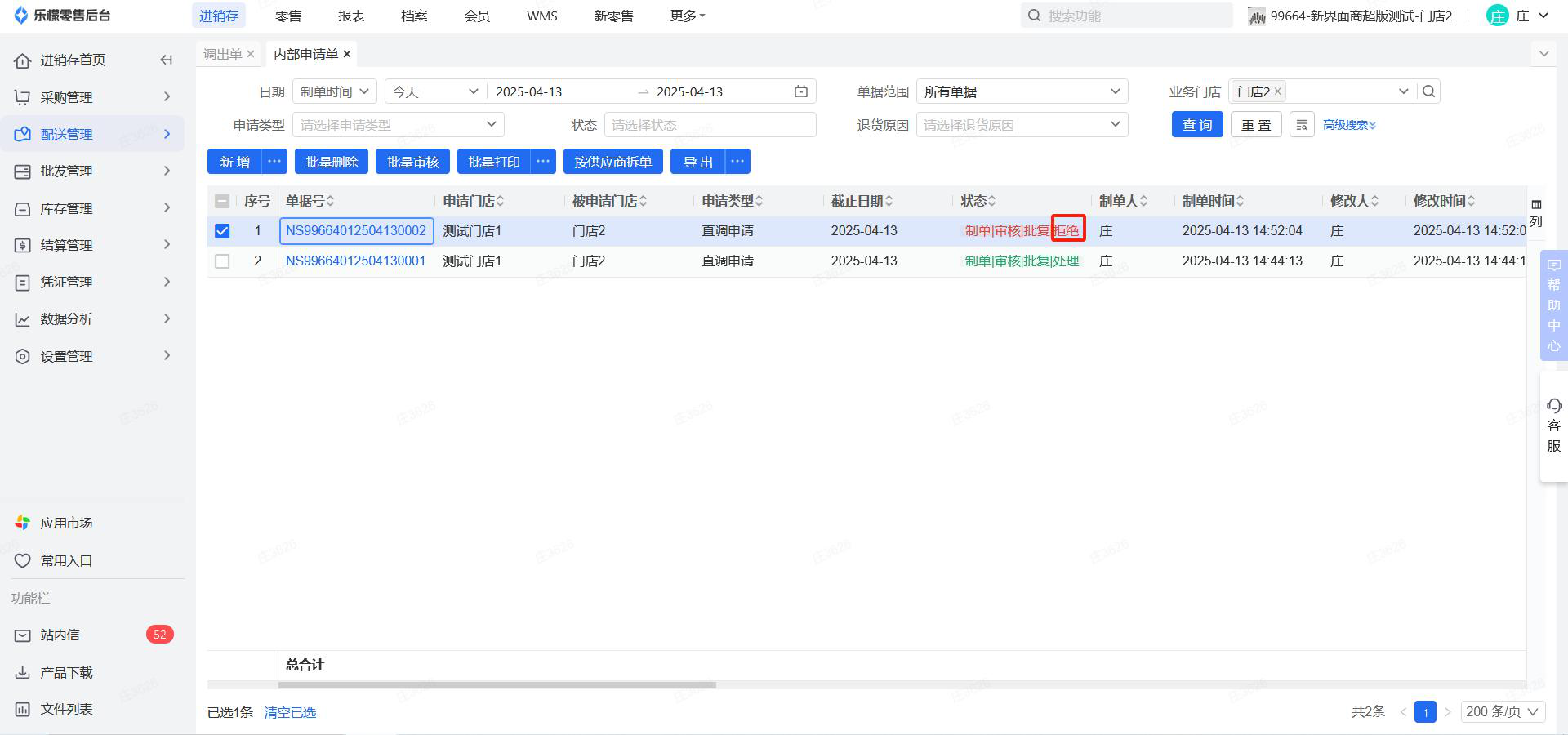Click the filter settings icon beside 重置
This screenshot has height=735, width=1568.
[x=1302, y=125]
